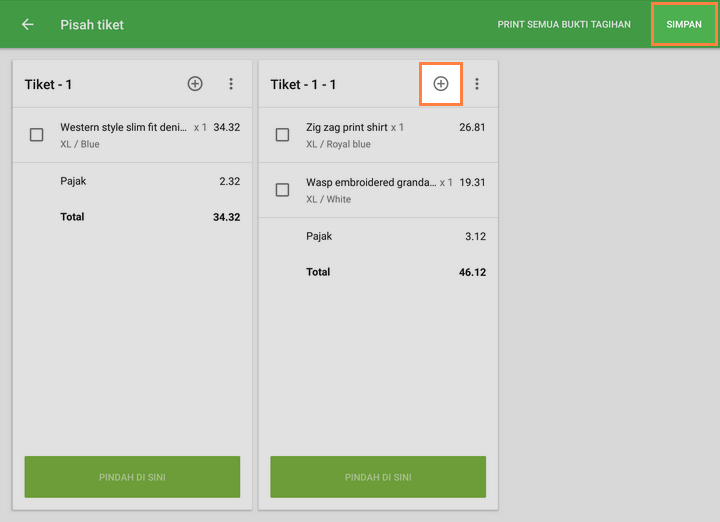Viewport: 720px width, 522px height.
Task: Tick the Western style slim fit denim checkbox
Action: (37, 135)
